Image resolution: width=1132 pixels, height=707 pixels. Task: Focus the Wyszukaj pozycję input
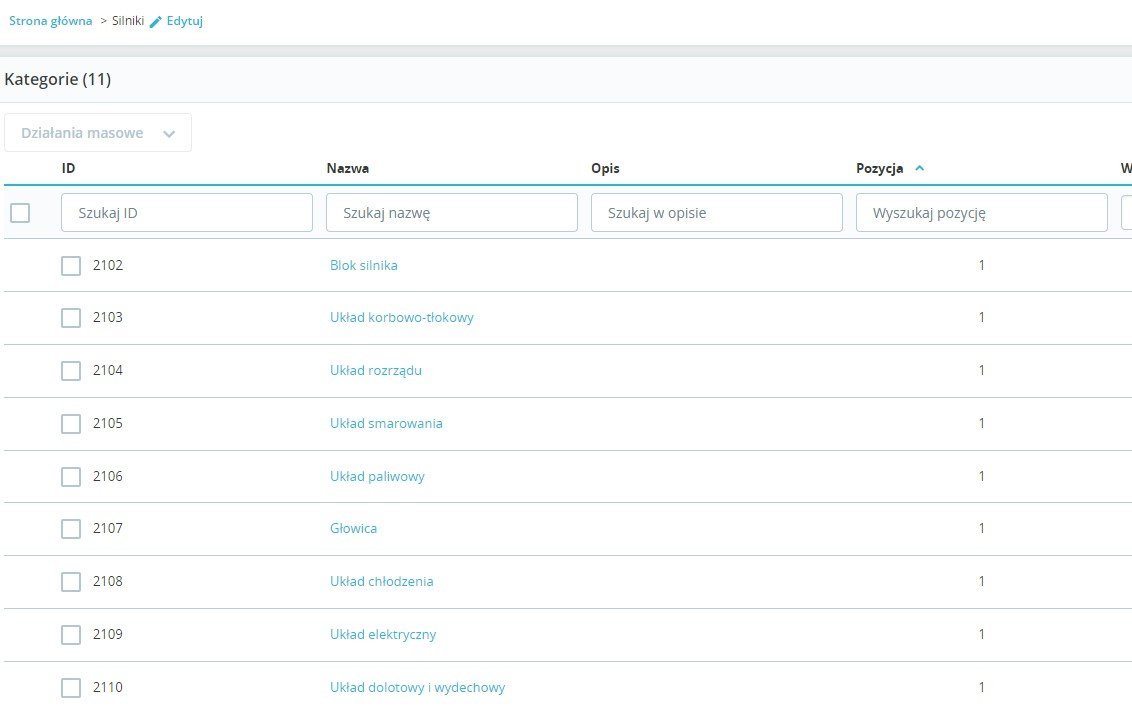click(x=982, y=213)
